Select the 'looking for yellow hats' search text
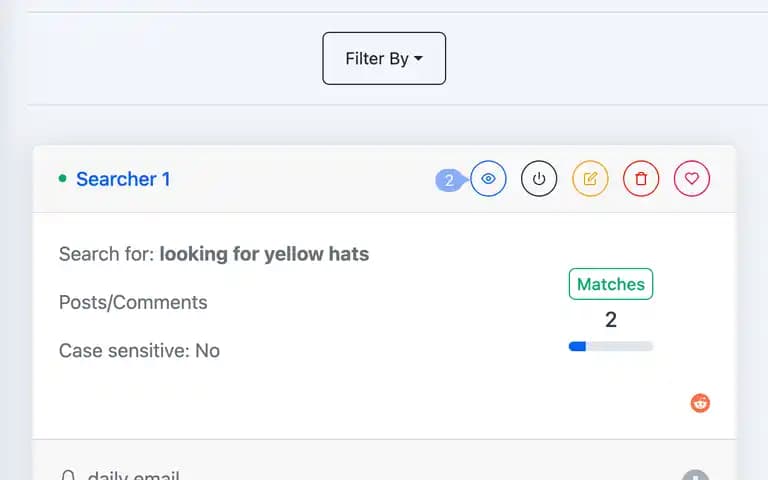This screenshot has height=480, width=768. point(264,254)
